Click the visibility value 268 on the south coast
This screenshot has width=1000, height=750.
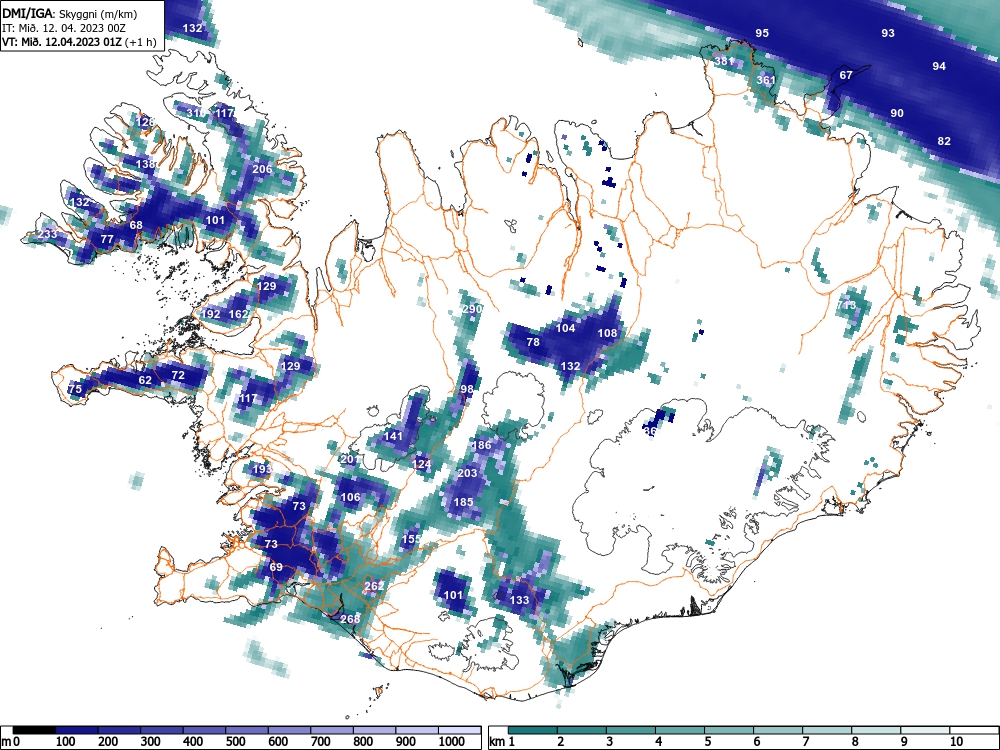point(350,619)
